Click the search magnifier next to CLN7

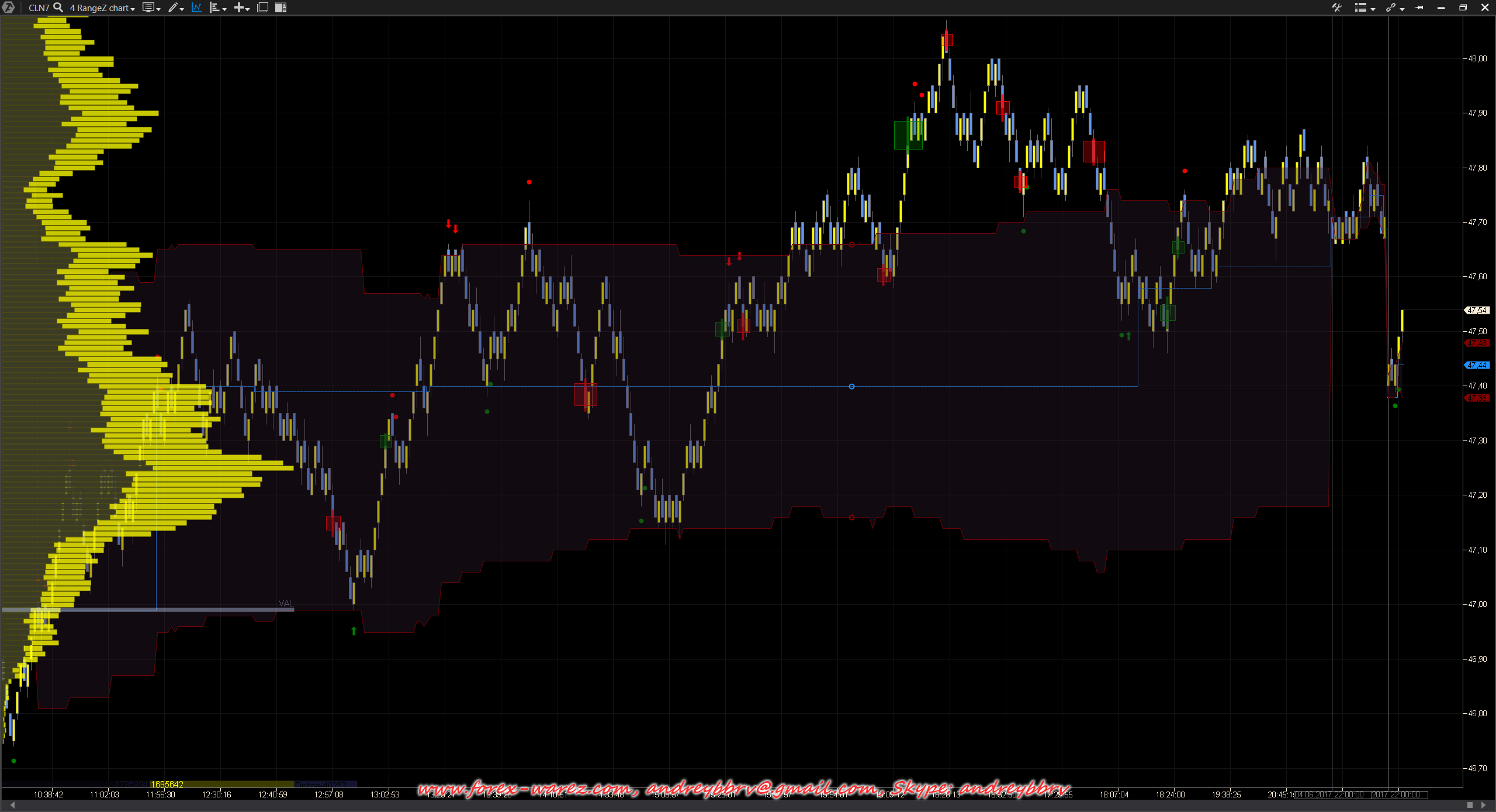click(58, 8)
